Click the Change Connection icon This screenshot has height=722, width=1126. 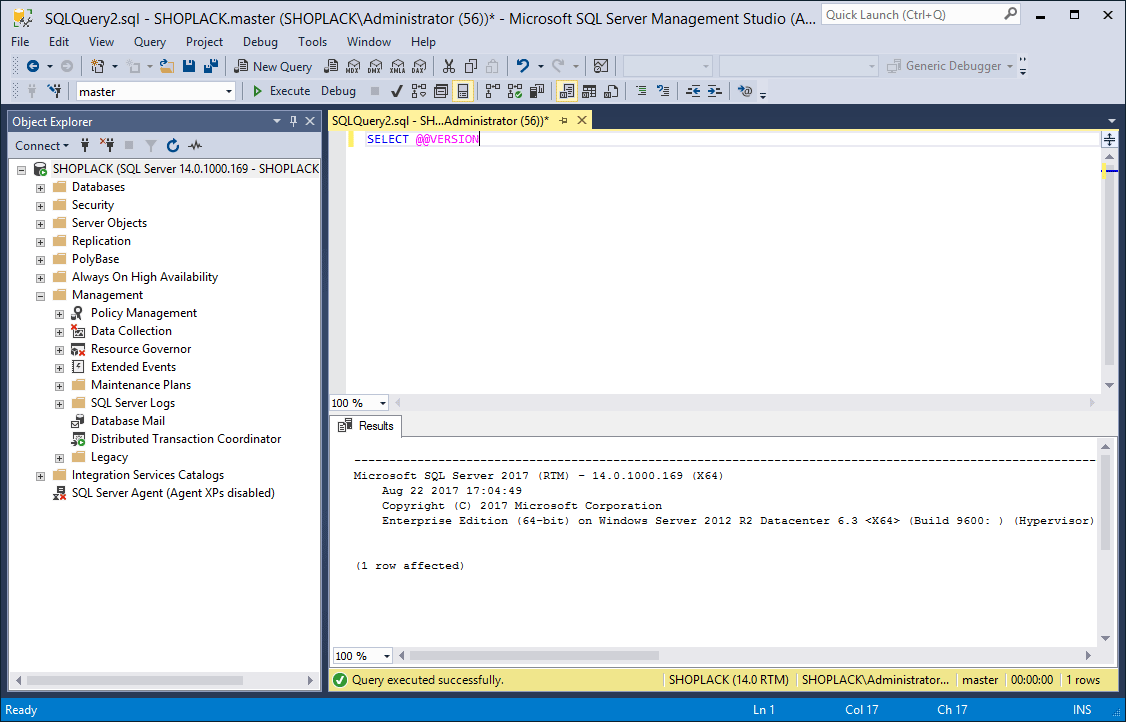[54, 91]
